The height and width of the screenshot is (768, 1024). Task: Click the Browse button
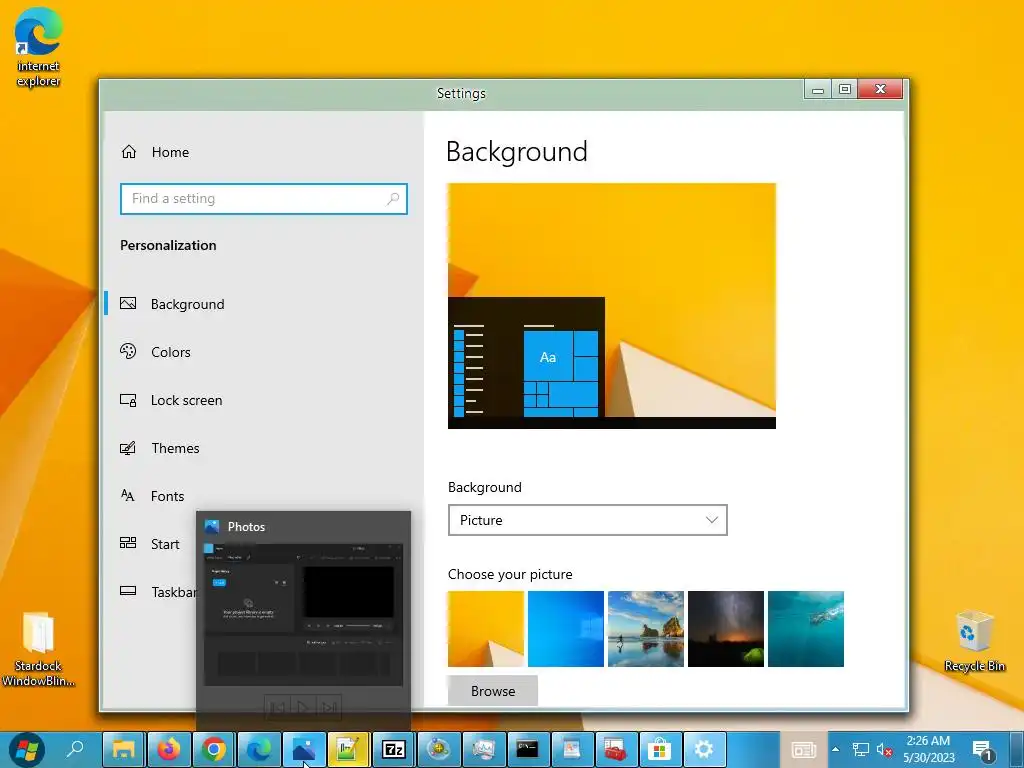point(493,691)
